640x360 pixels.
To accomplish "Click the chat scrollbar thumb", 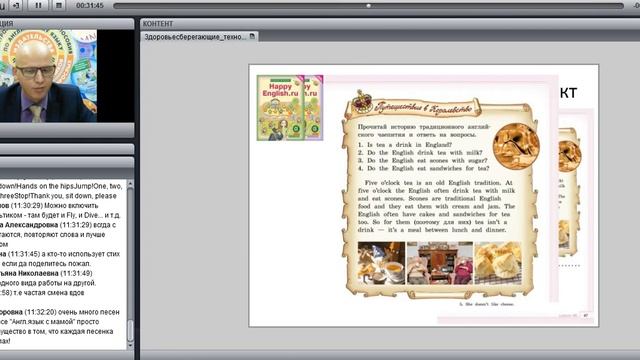I will [130, 331].
